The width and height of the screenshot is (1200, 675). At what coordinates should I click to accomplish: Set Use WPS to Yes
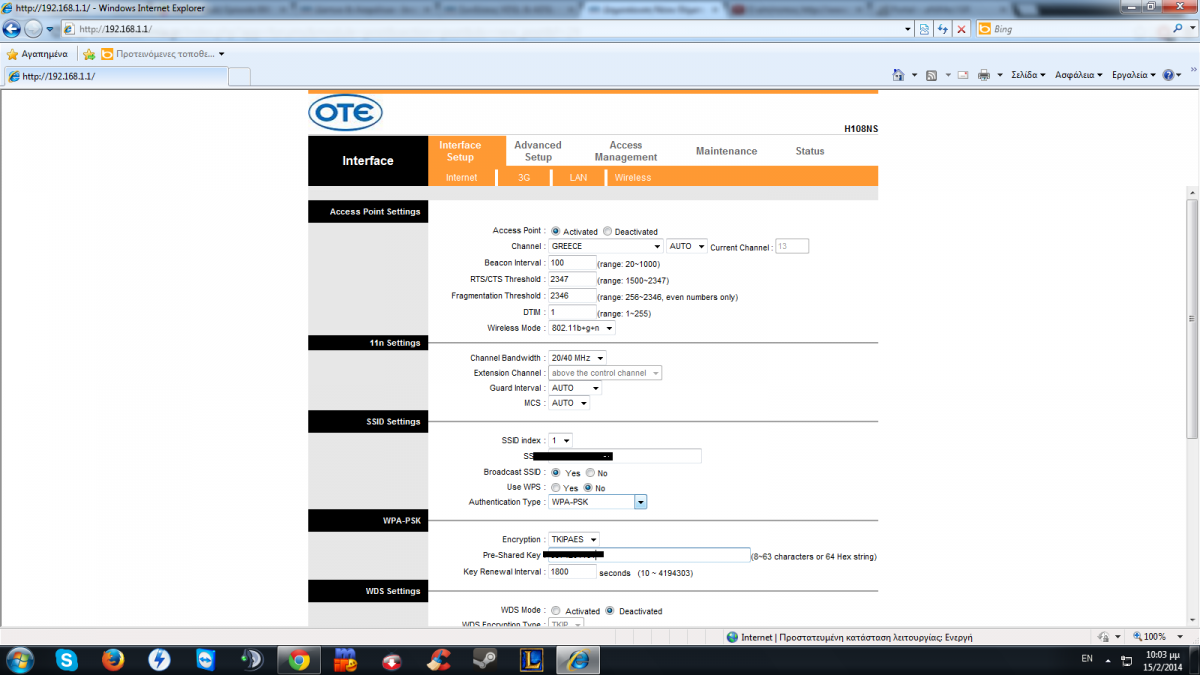[x=556, y=488]
